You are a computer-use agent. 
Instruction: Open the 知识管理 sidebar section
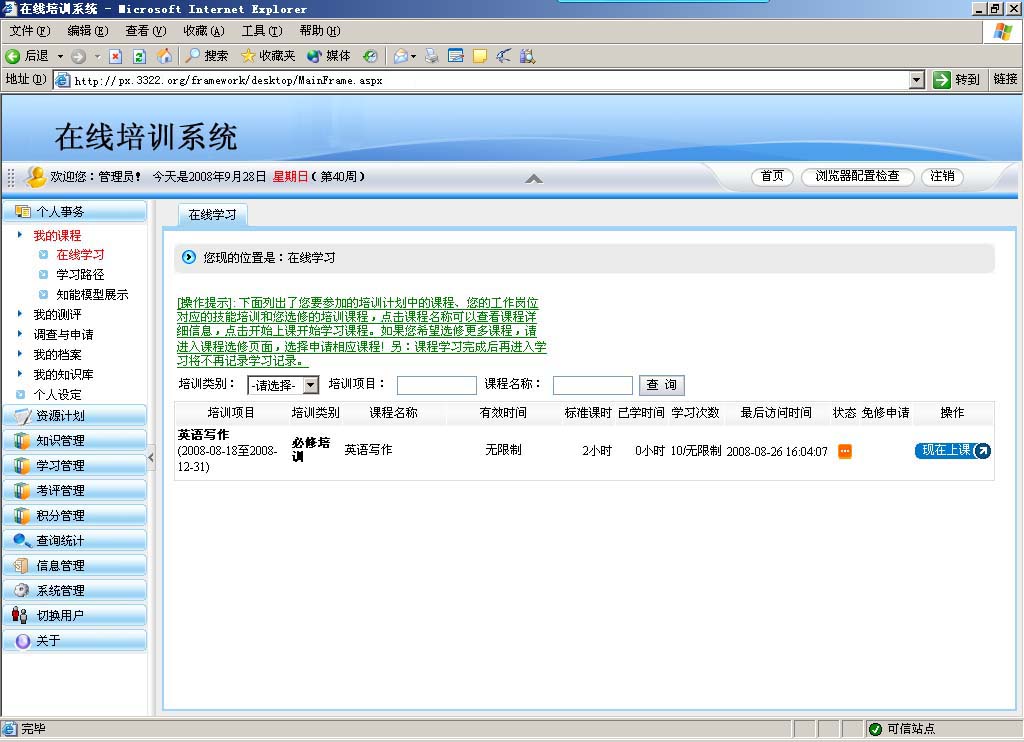click(60, 441)
